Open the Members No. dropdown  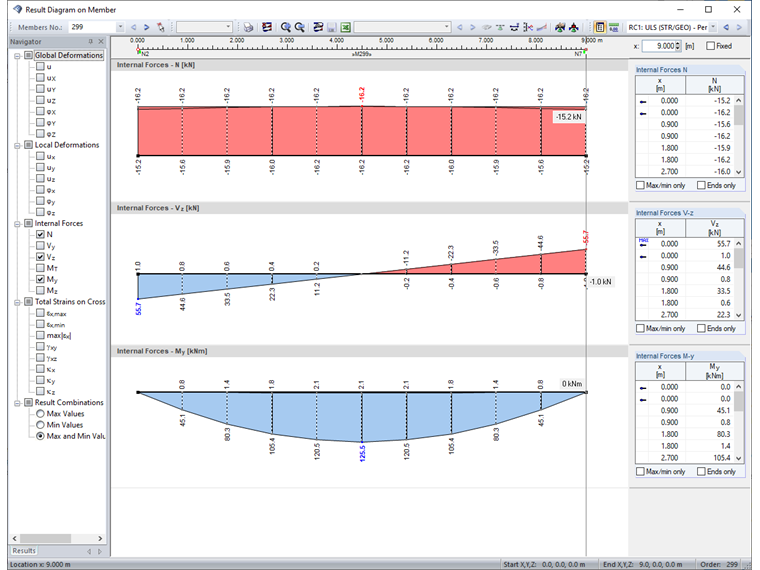pos(120,28)
